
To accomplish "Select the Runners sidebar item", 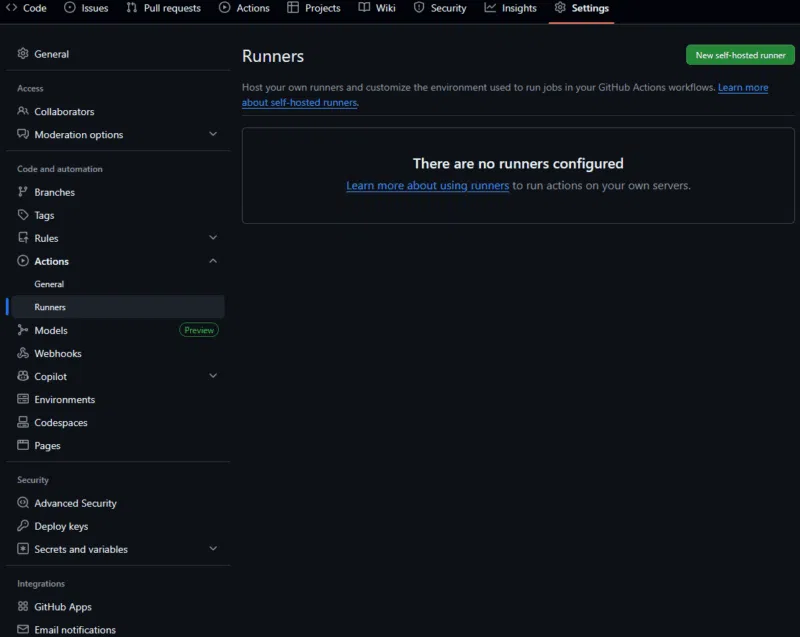I will [x=118, y=307].
